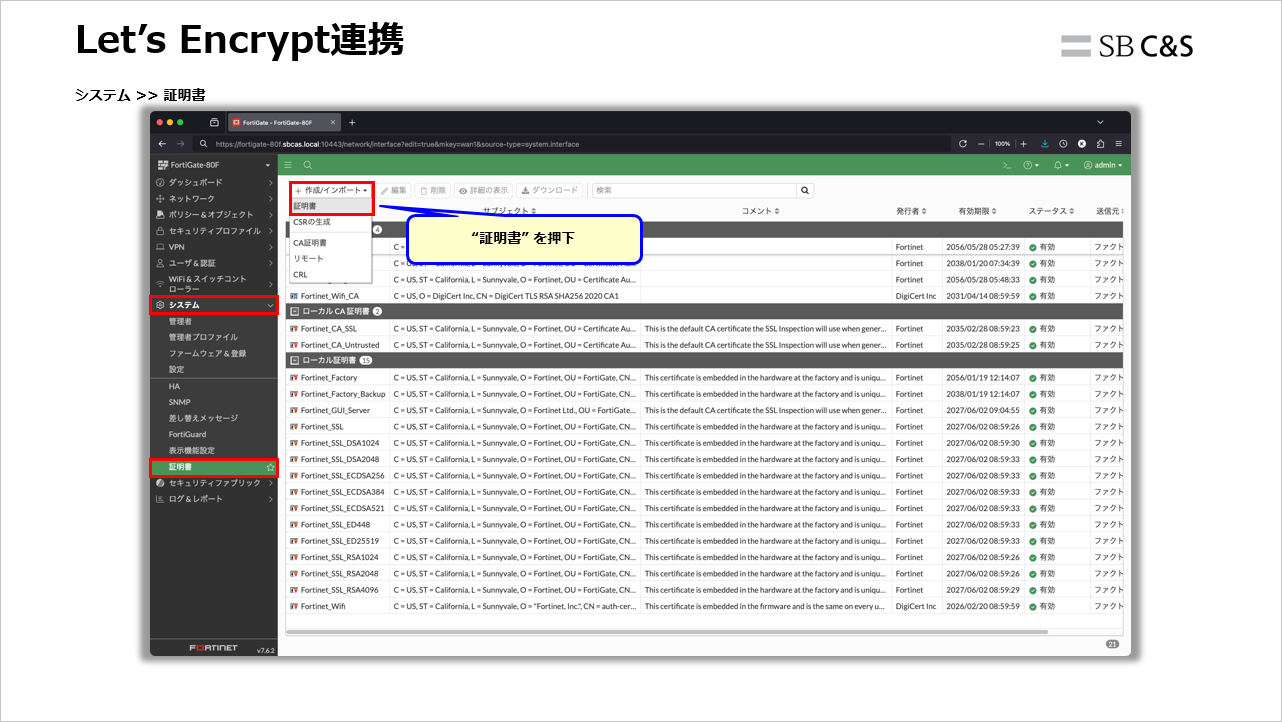Click the browser URL address bar
1282x722 pixels.
(x=573, y=144)
